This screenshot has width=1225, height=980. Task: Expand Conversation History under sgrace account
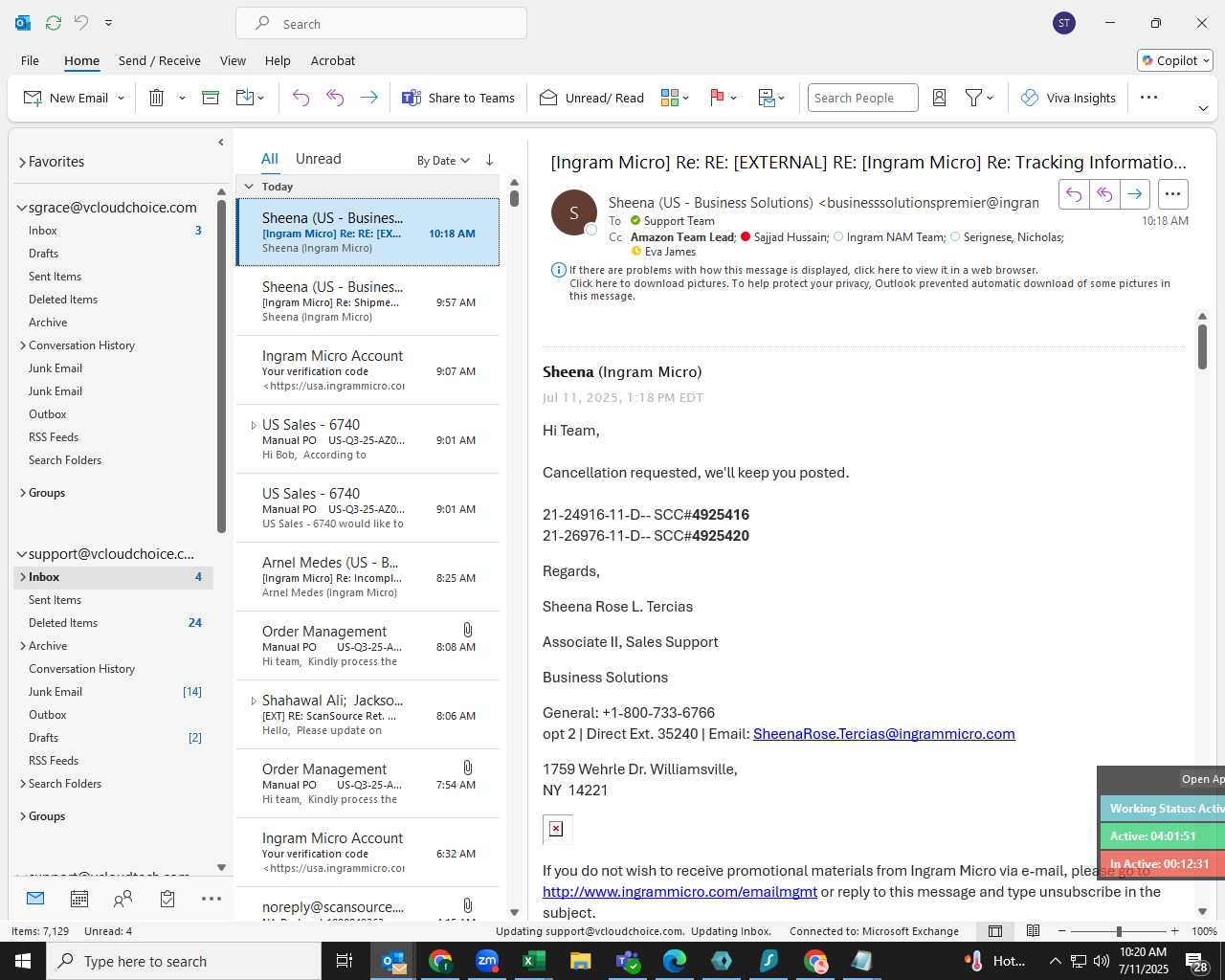[x=23, y=345]
